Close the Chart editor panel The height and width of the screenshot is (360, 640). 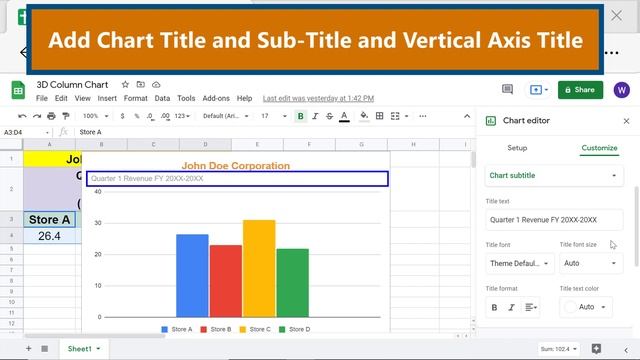[626, 121]
